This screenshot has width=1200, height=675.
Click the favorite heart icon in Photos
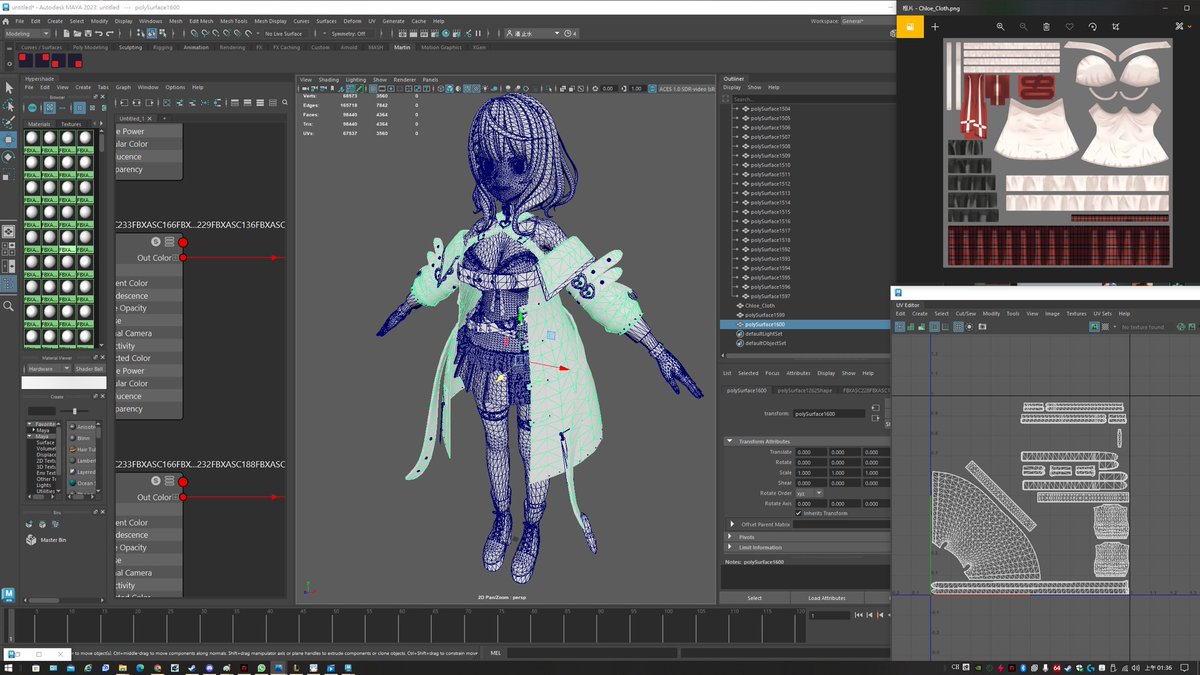tap(1069, 27)
